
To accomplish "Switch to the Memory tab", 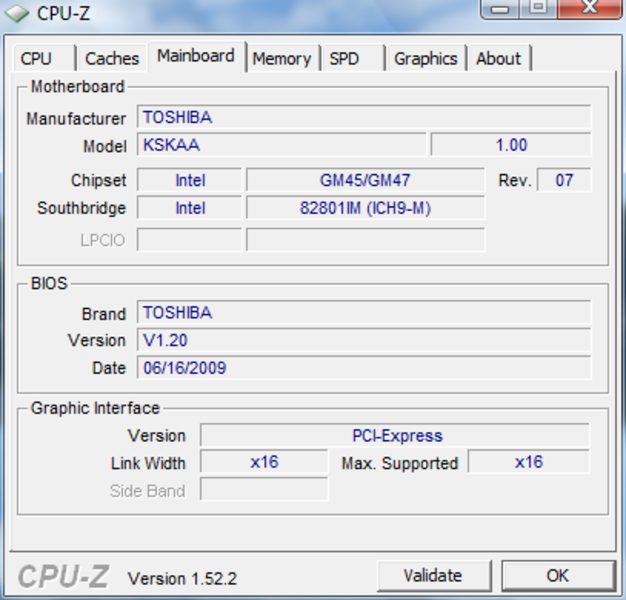I will click(x=282, y=58).
